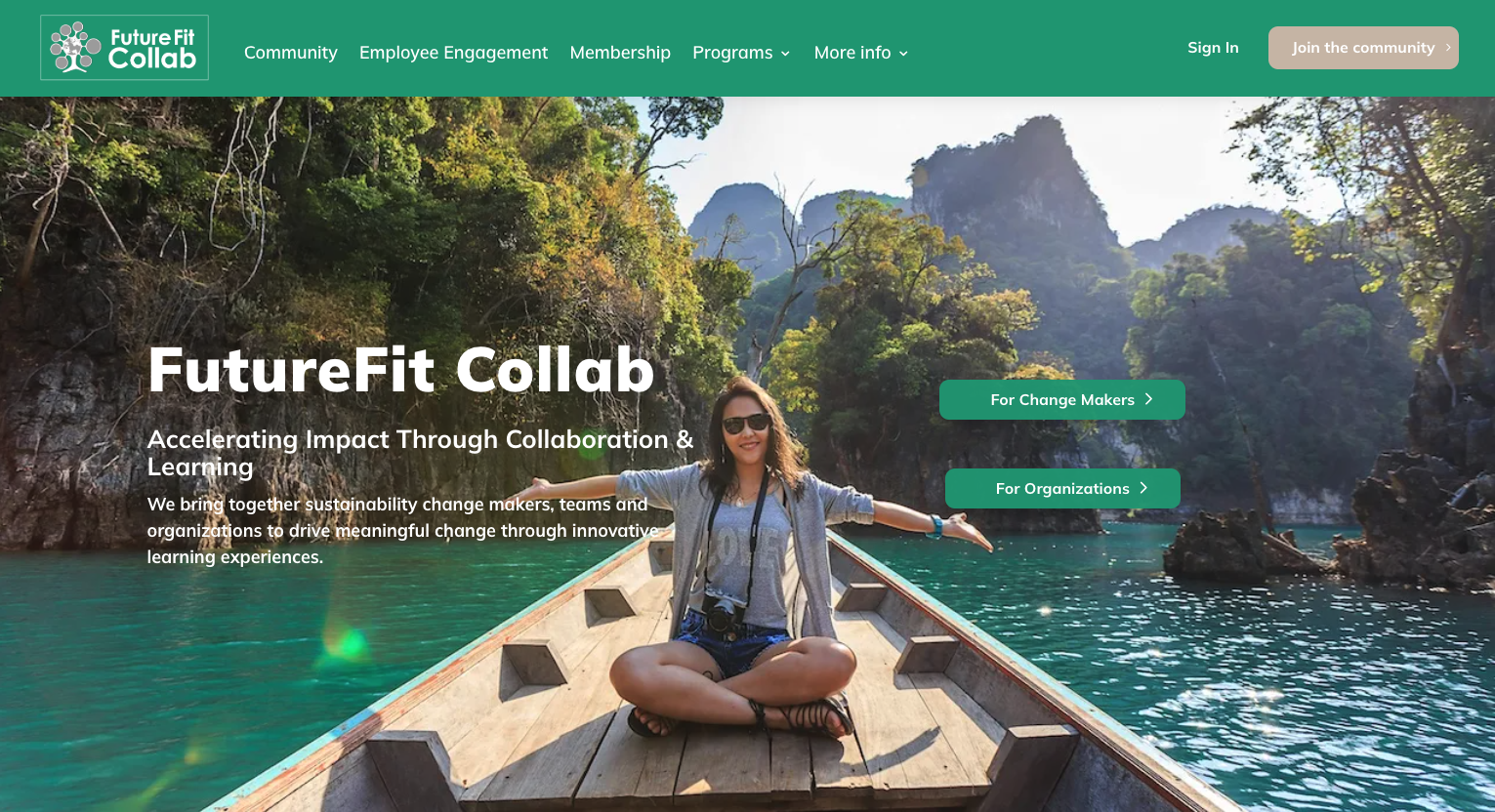Click the woman on the boat photo
The width and height of the screenshot is (1495, 812).
[x=747, y=561]
